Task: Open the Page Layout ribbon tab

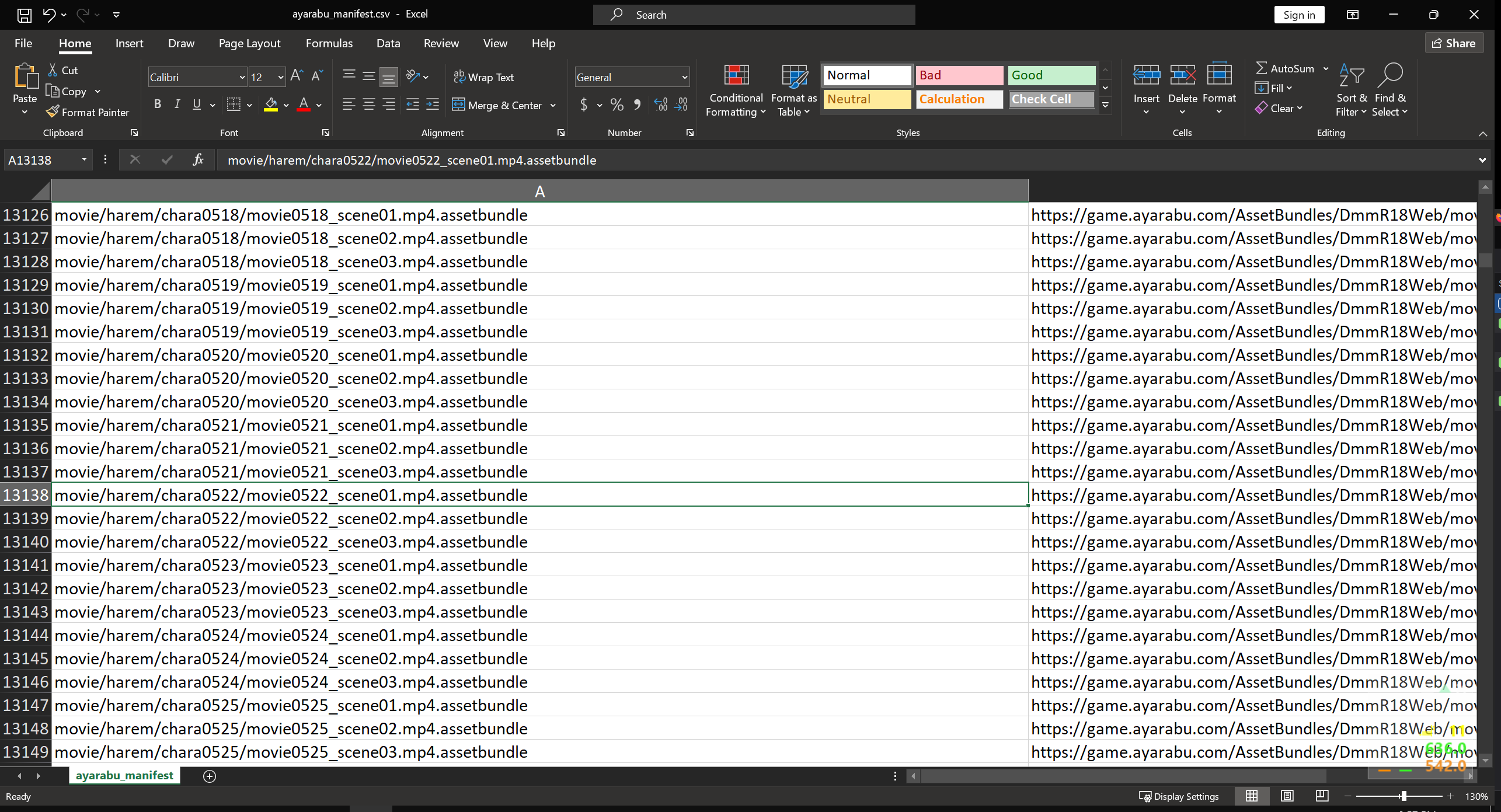Action: pos(249,43)
